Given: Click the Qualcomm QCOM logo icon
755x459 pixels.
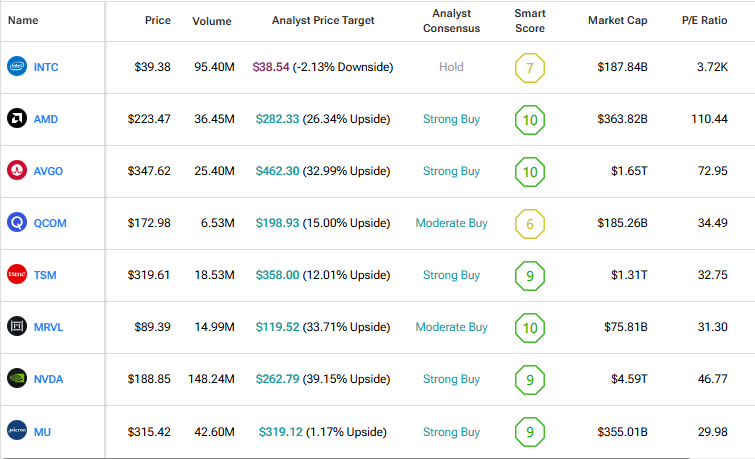Looking at the screenshot, I should point(17,223).
